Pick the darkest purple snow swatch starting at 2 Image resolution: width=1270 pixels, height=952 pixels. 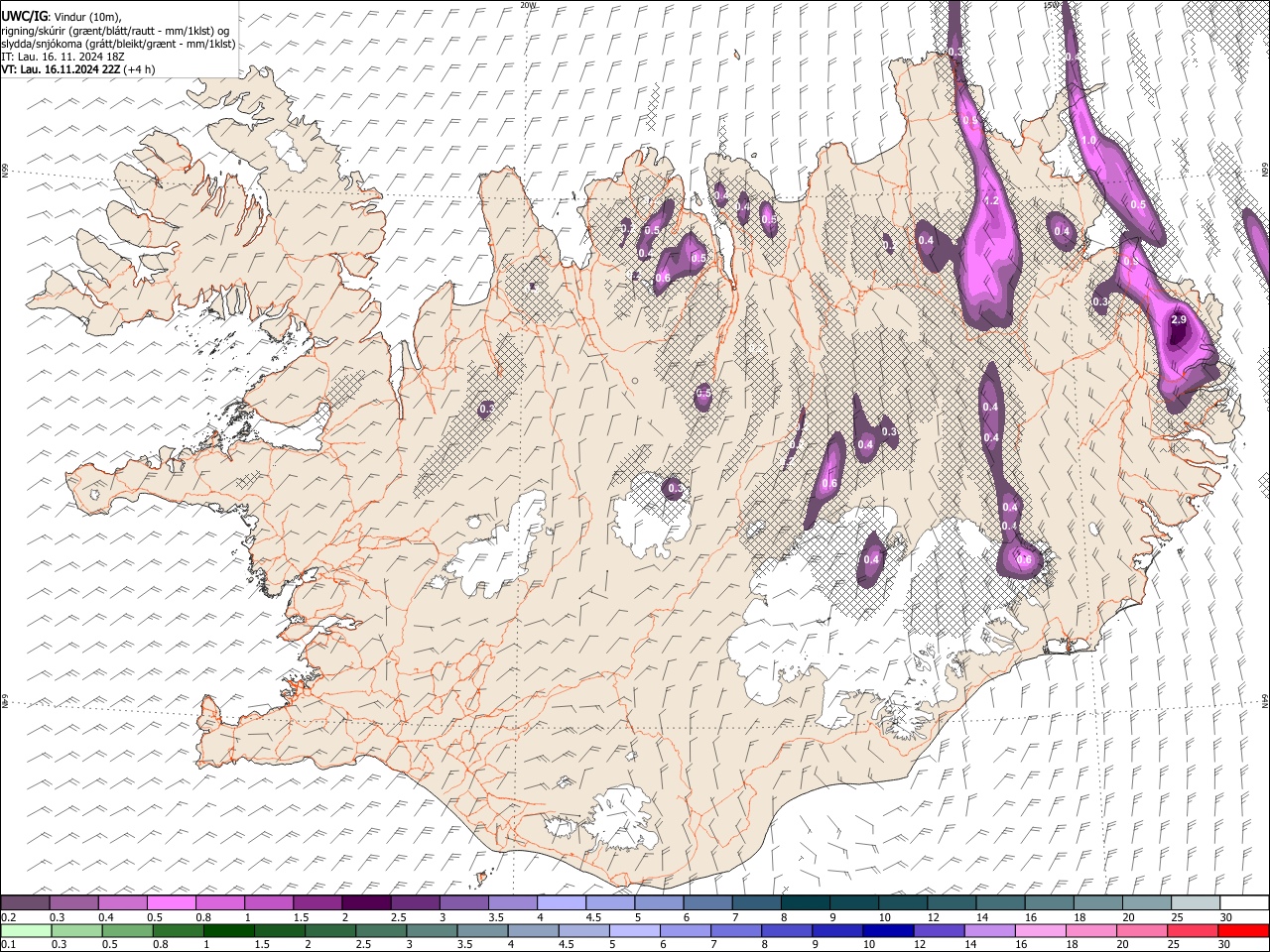click(366, 902)
